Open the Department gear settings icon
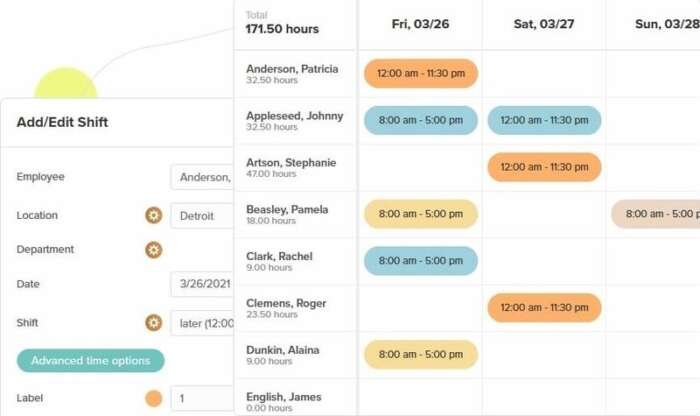700x416 pixels. click(x=154, y=250)
